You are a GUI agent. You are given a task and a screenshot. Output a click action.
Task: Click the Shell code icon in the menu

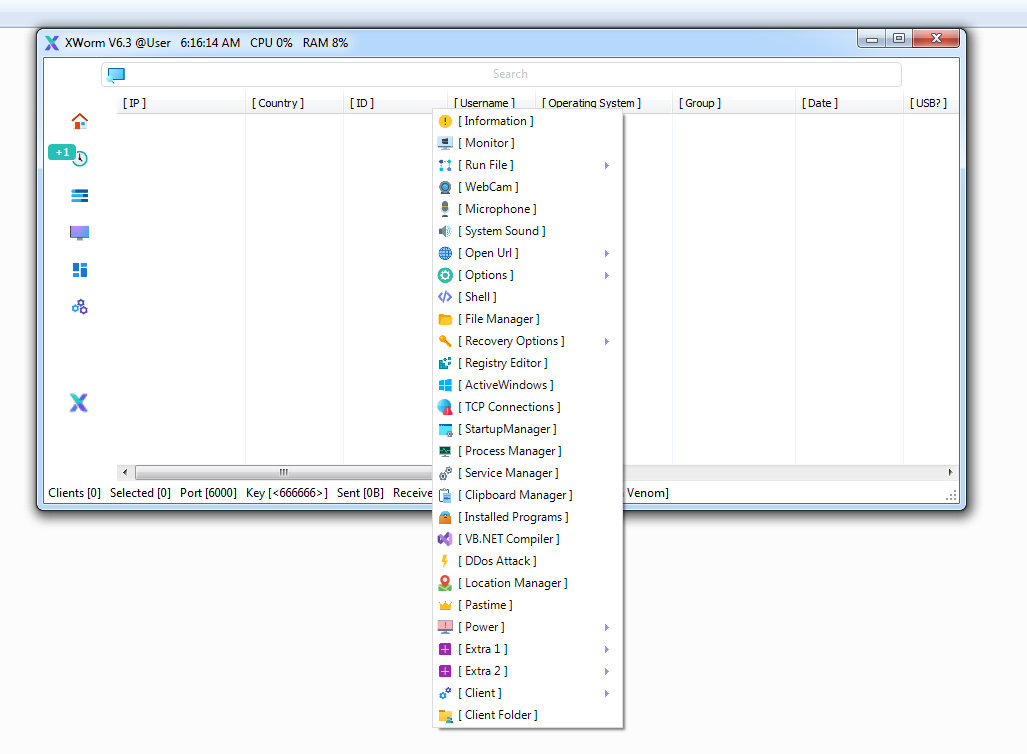447,296
